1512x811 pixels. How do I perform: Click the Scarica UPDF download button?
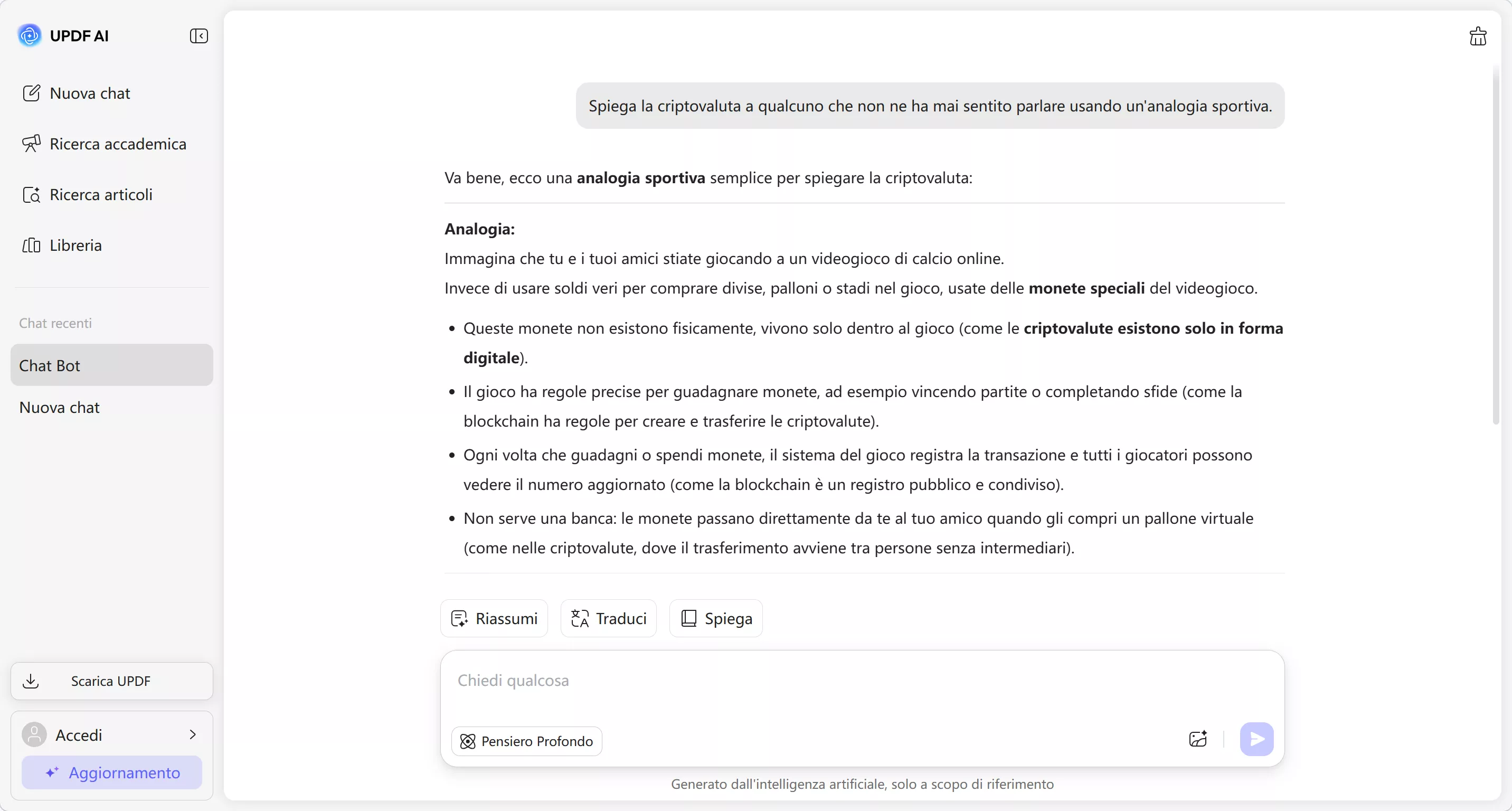[111, 681]
